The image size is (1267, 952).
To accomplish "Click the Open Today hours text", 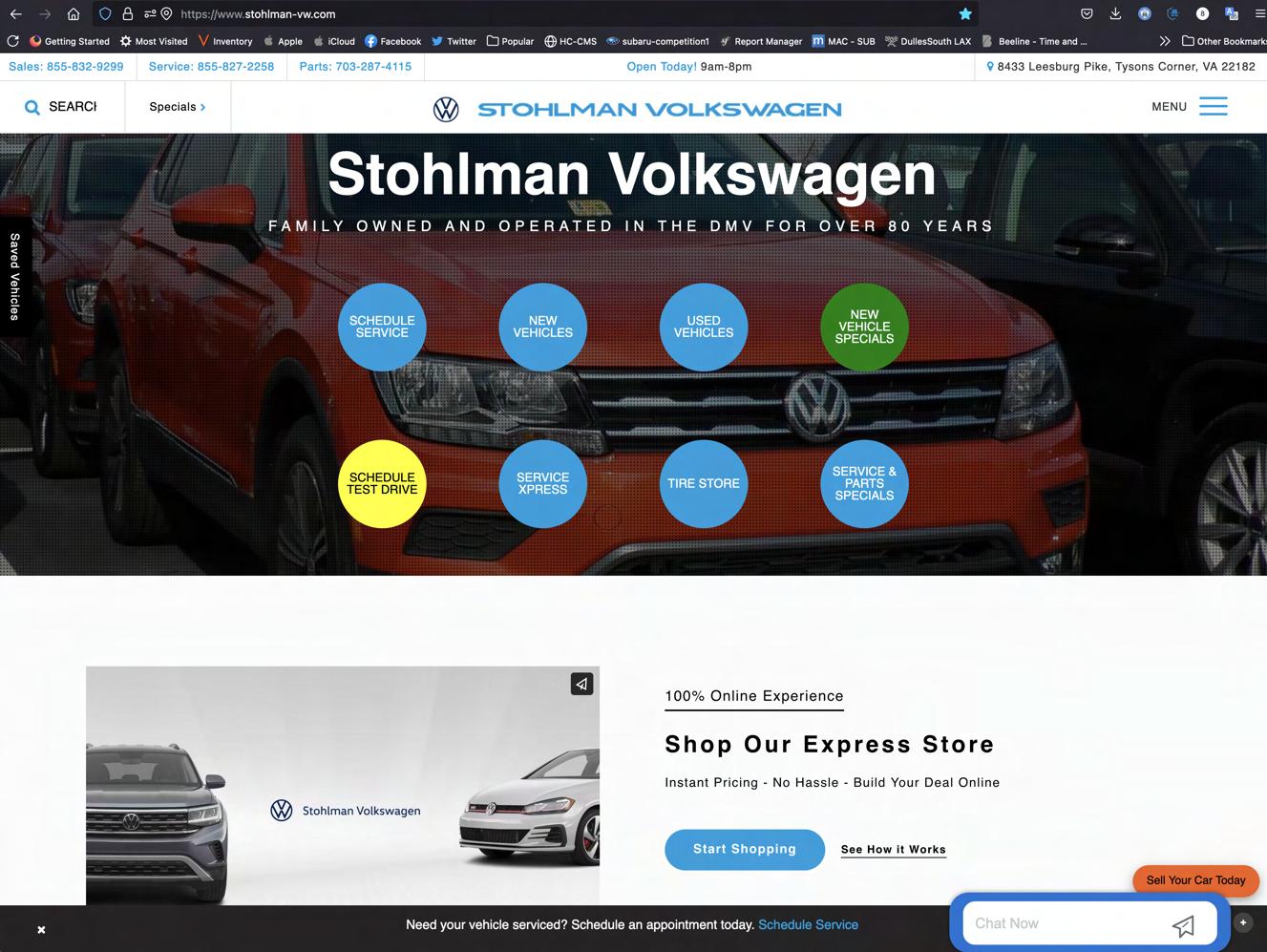I will coord(689,67).
